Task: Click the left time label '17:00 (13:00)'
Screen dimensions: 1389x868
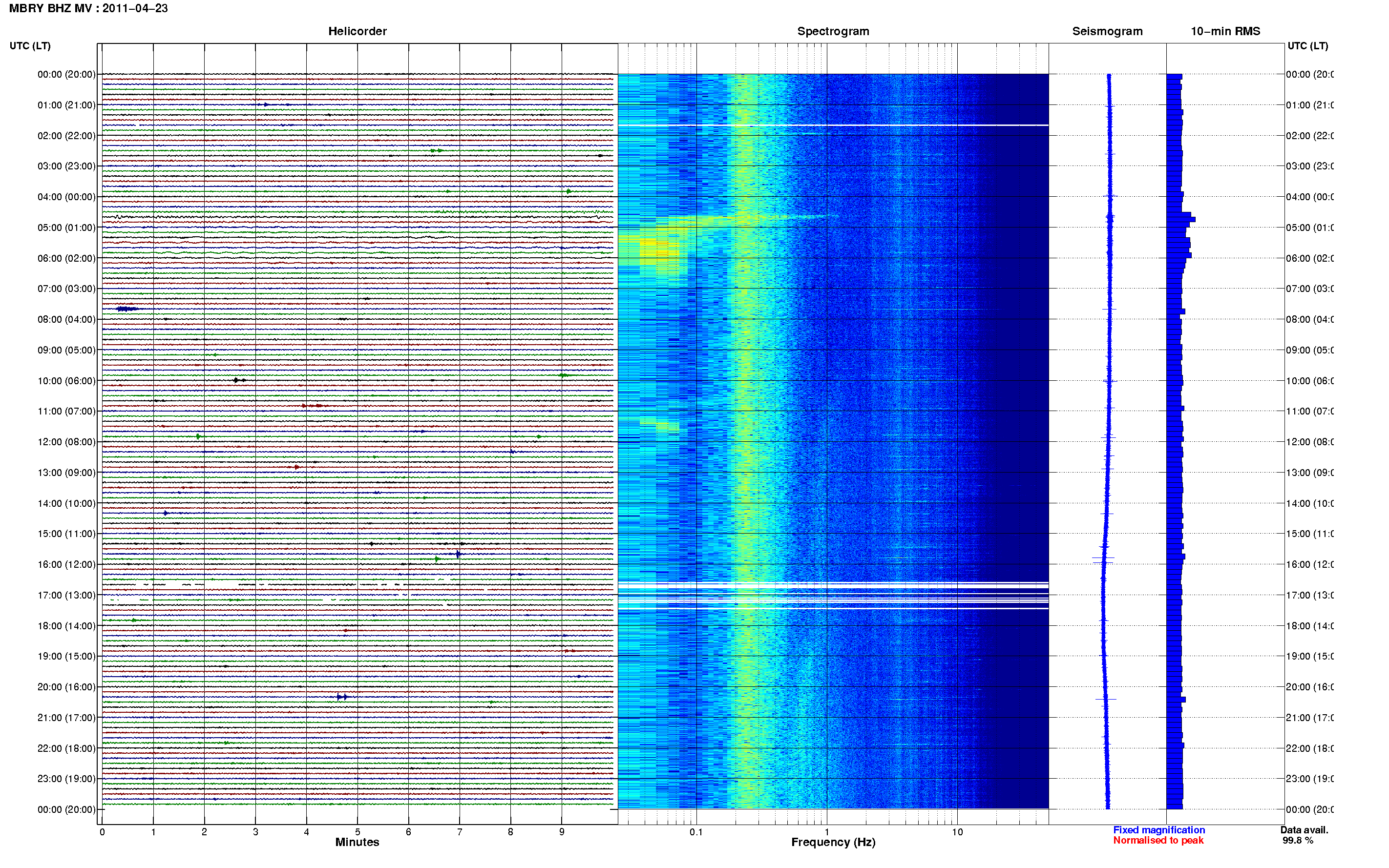Action: [x=66, y=595]
